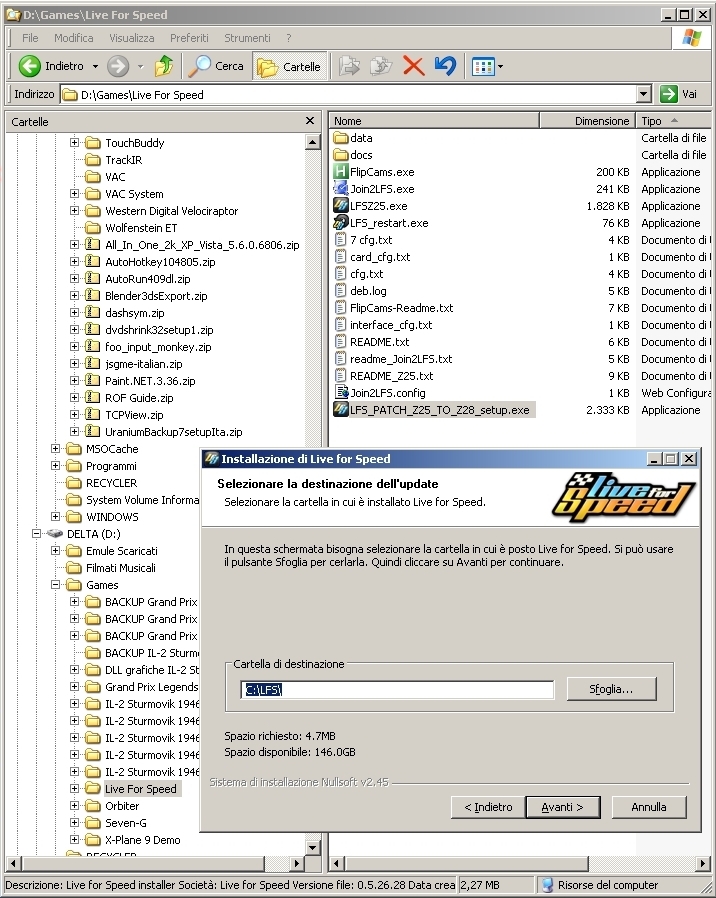Image resolution: width=716 pixels, height=898 pixels.
Task: Click the Cartella di destinazione path field
Action: coord(397,690)
